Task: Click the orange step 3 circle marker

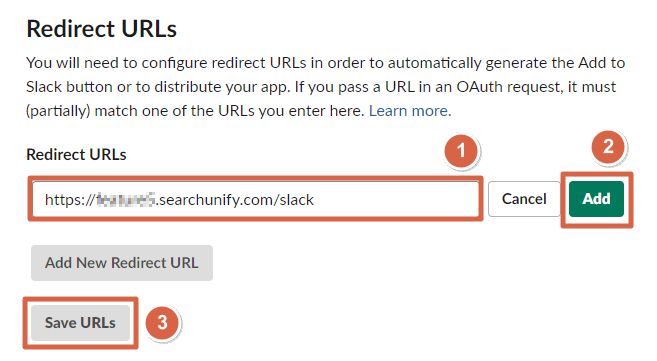Action: coord(162,322)
